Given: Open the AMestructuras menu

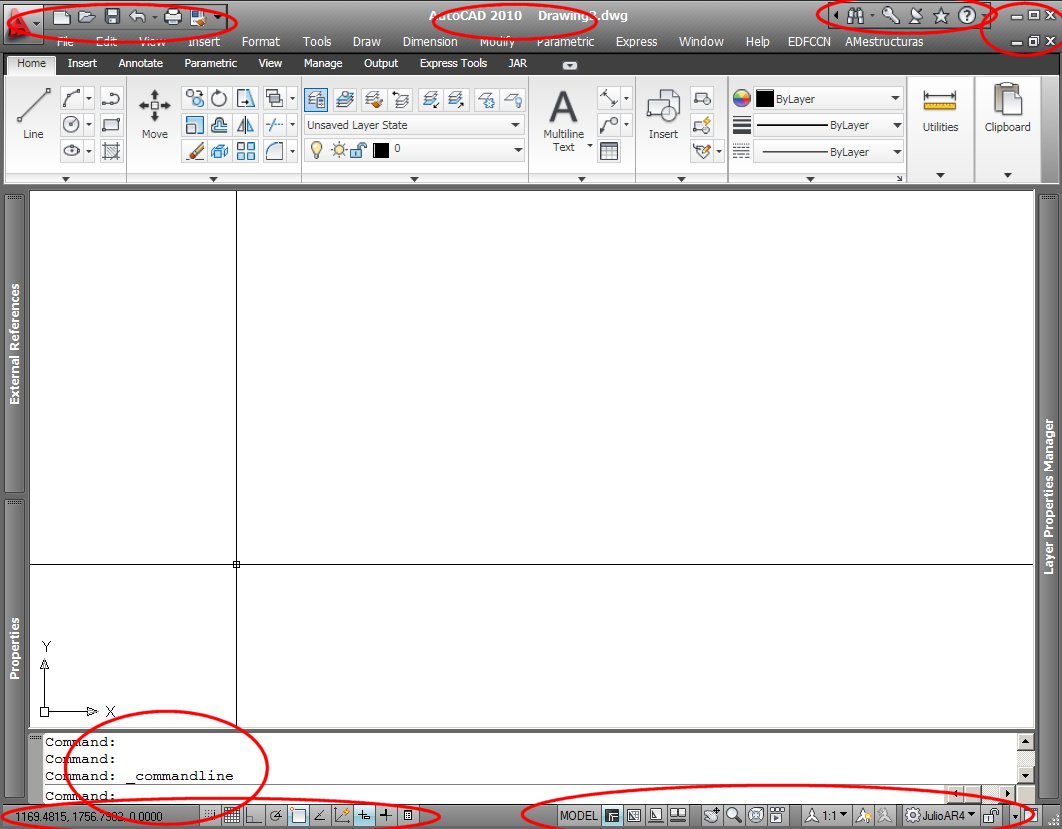Looking at the screenshot, I should (884, 42).
